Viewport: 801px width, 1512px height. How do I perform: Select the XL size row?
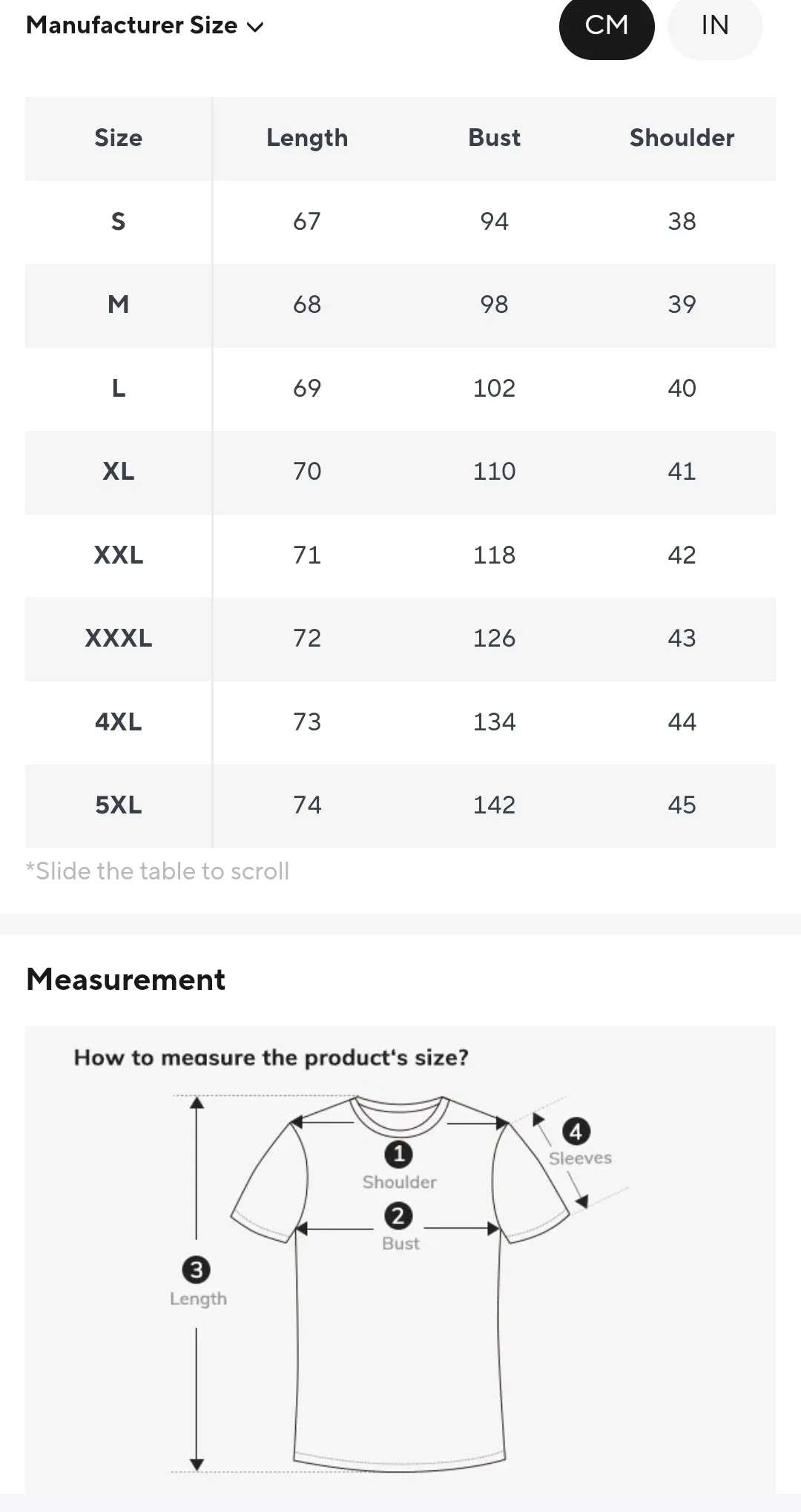click(400, 472)
